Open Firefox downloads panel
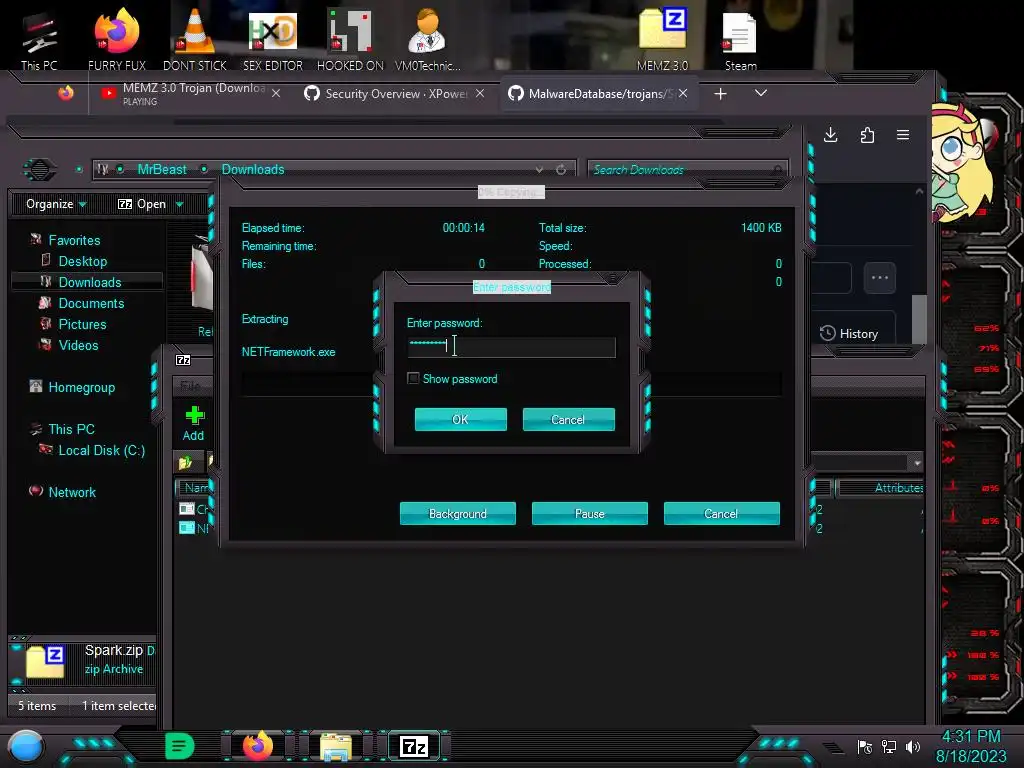The height and width of the screenshot is (768, 1024). click(831, 135)
